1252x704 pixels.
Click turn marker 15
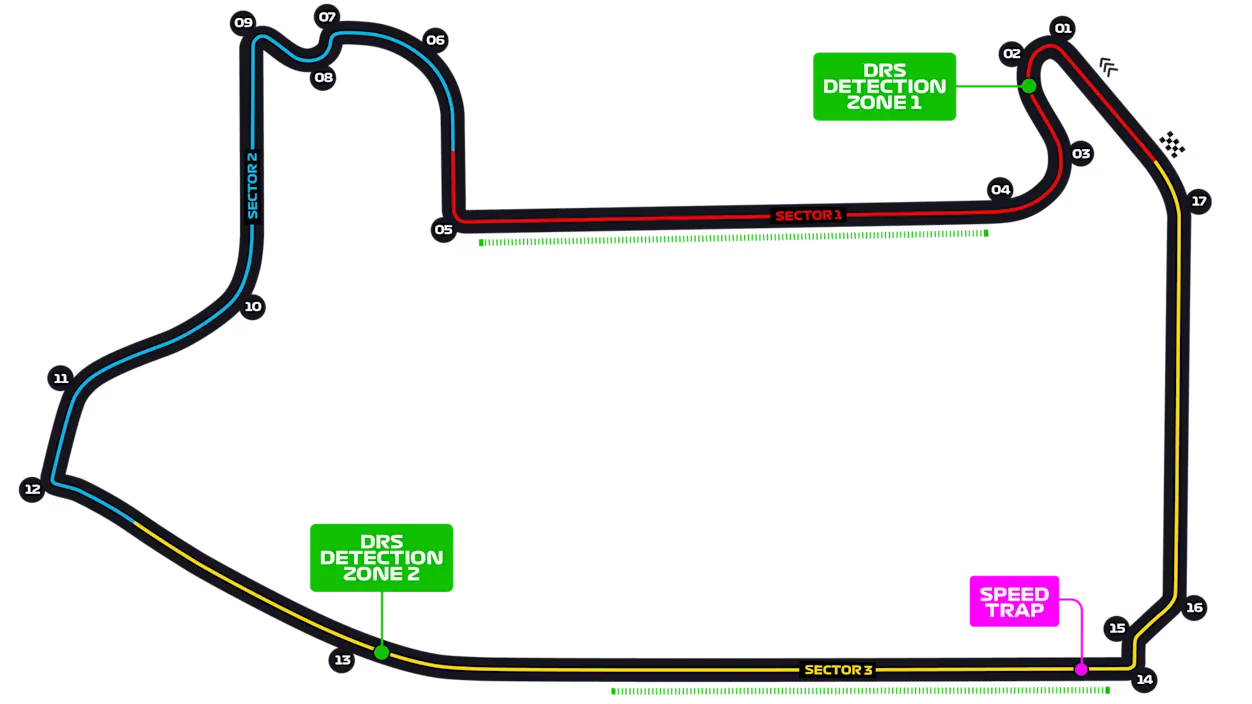[1117, 628]
